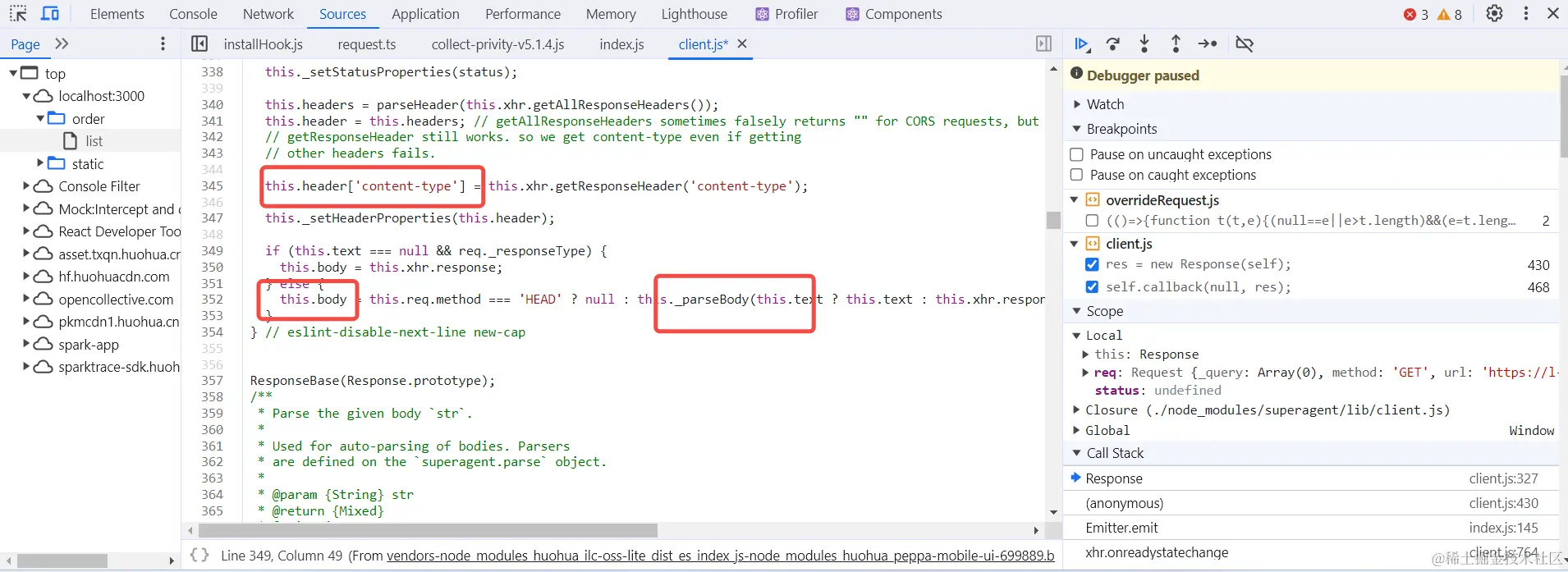This screenshot has height=572, width=1568.
Task: Activate the inspect element picker icon
Action: pos(18,14)
